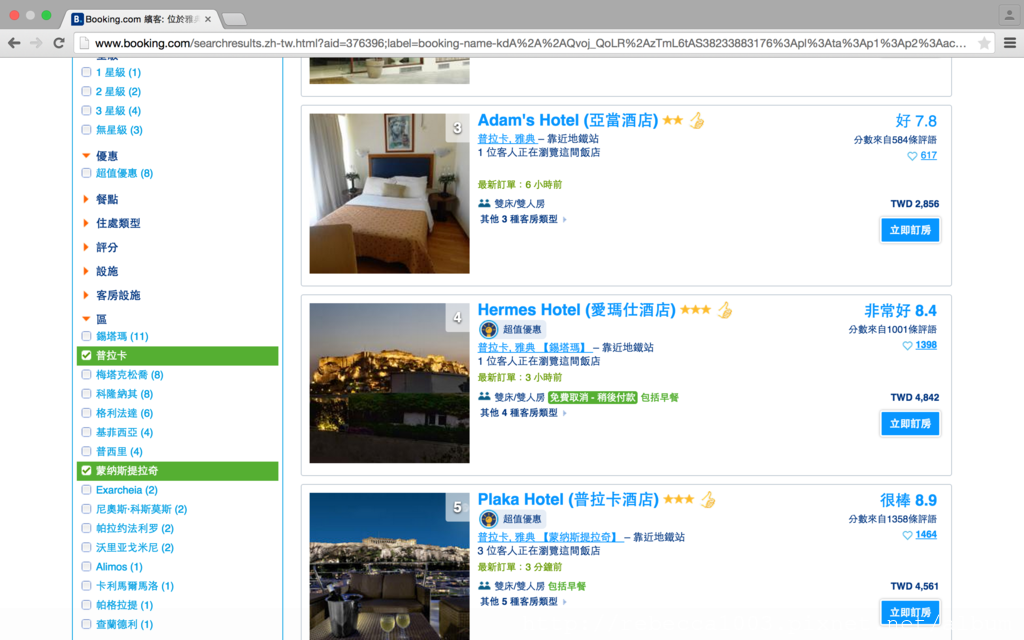The image size is (1024, 640).
Task: Click the 非常好 8.4 review score
Action: tap(901, 310)
